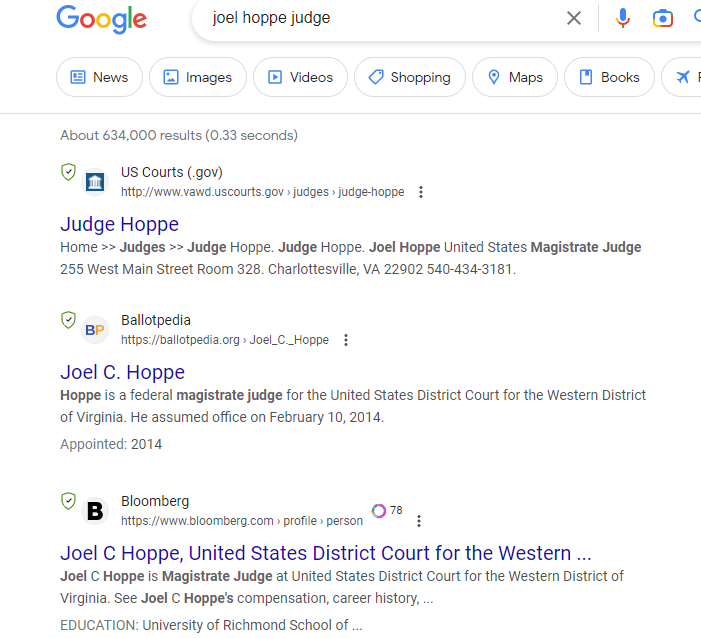Click the Google logo
701x638 pixels.
[101, 19]
